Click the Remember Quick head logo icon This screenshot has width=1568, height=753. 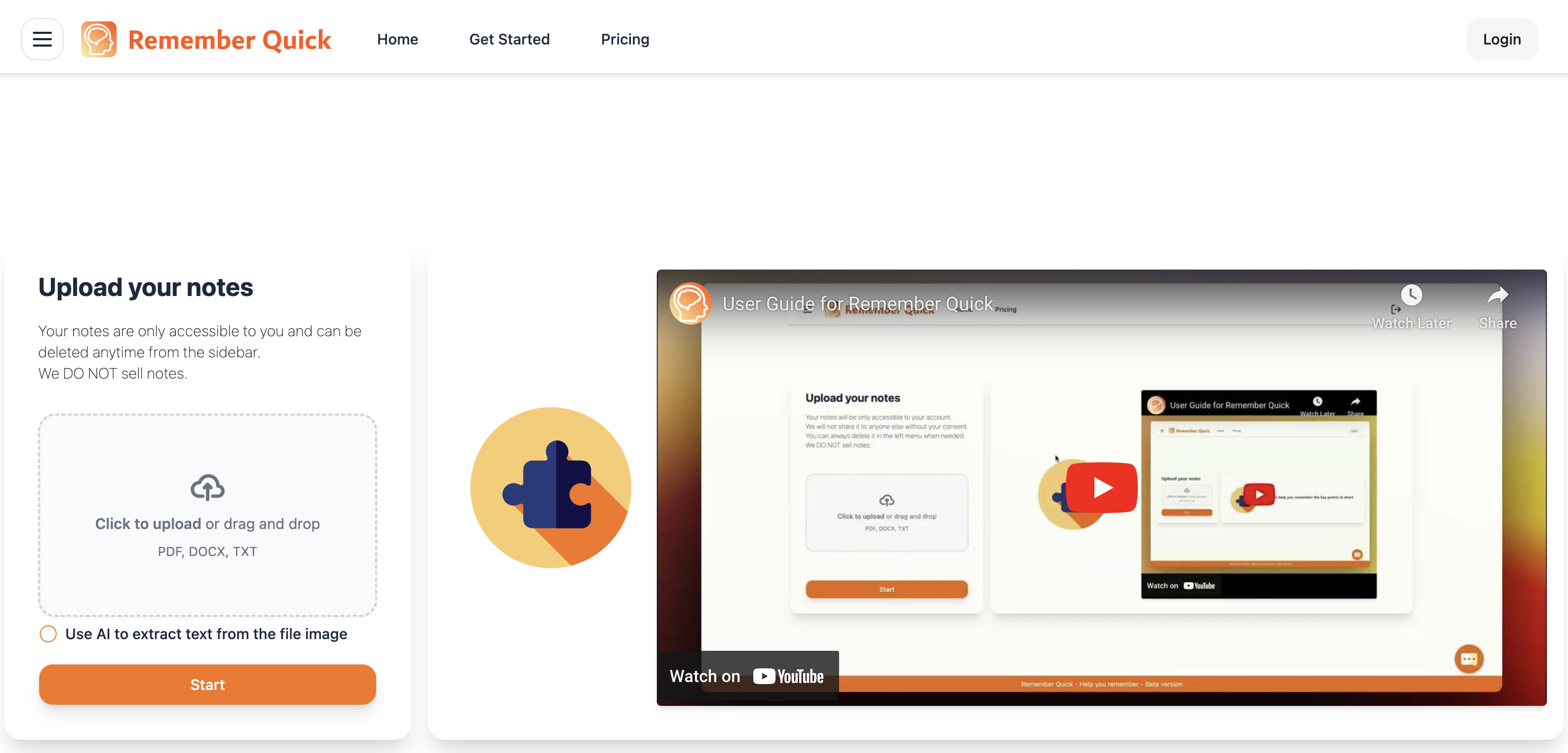point(99,40)
